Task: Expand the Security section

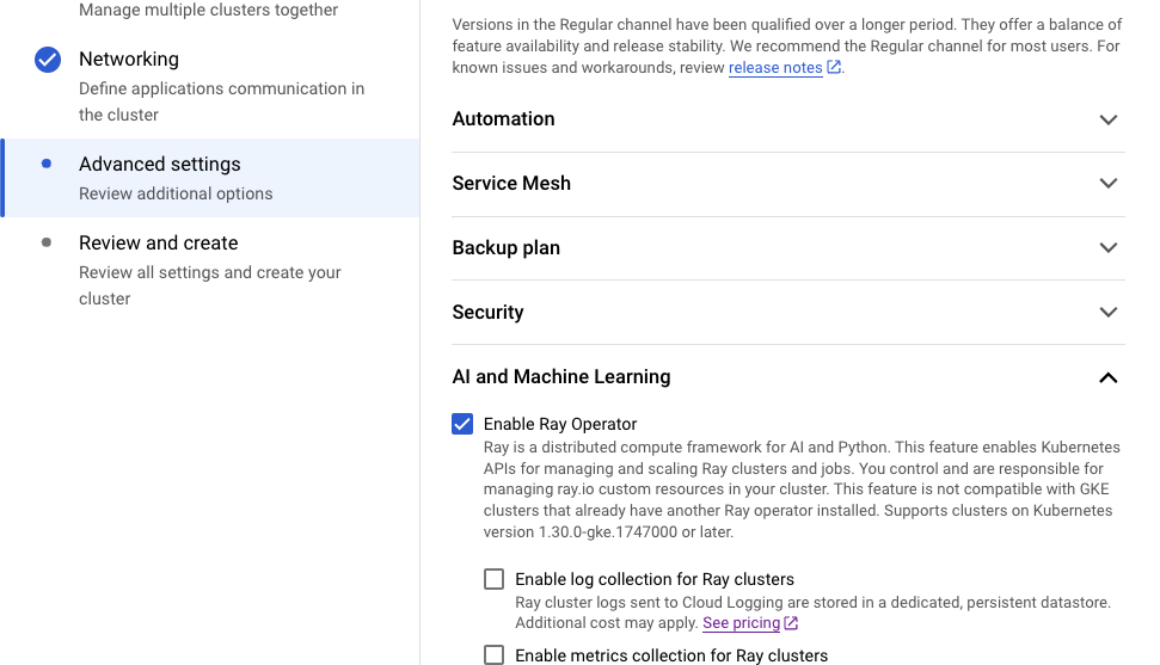Action: [x=1108, y=312]
